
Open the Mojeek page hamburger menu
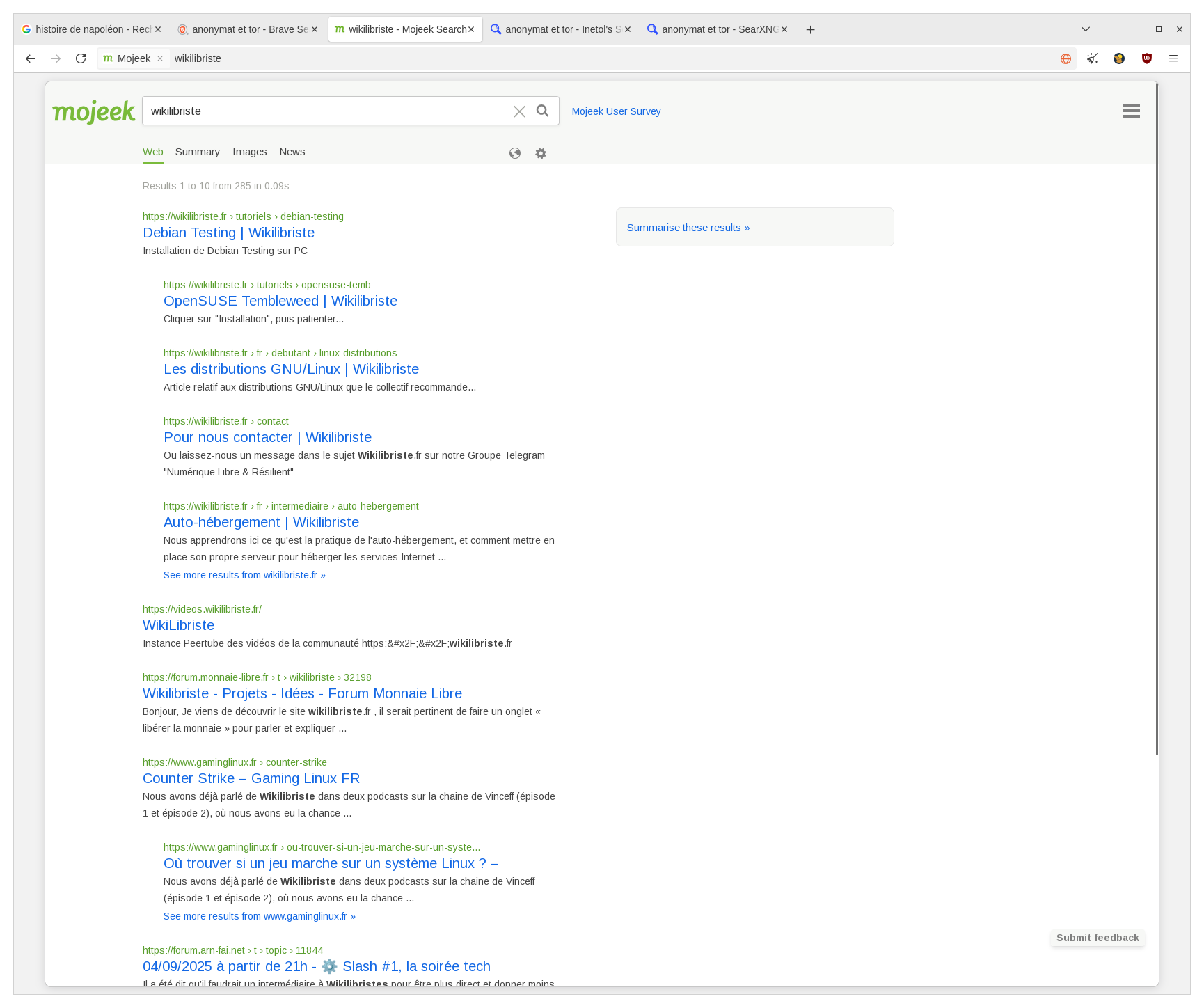click(1131, 111)
